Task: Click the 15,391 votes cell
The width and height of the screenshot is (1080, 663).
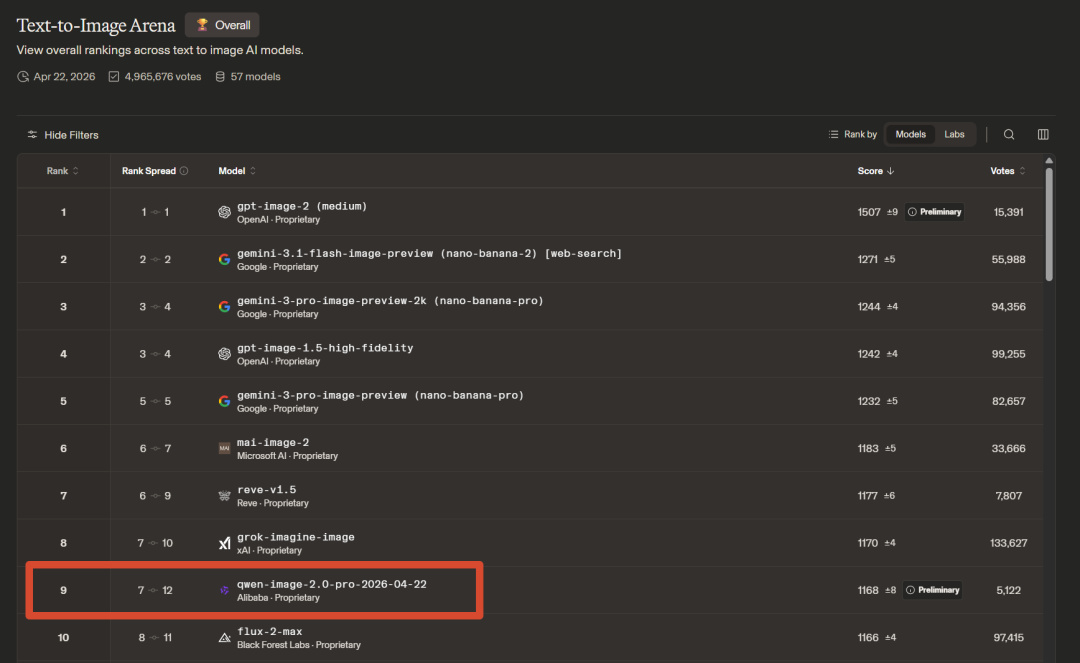Action: (x=1008, y=212)
